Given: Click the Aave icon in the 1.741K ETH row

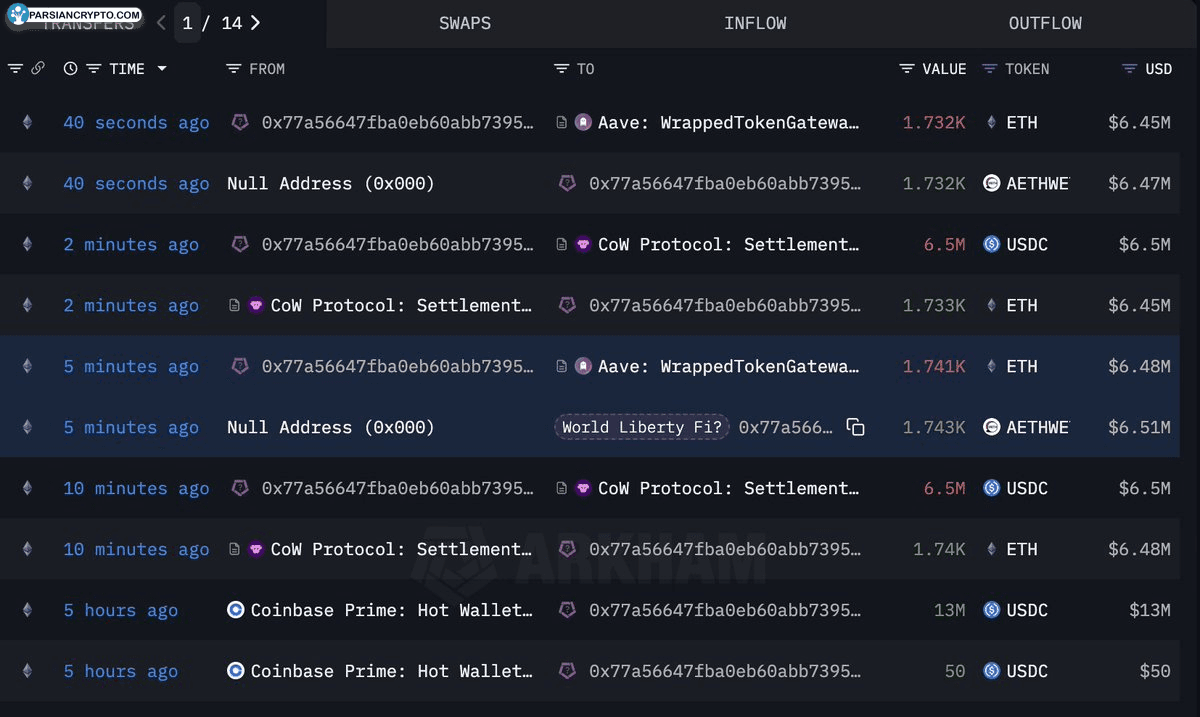Looking at the screenshot, I should tap(584, 366).
